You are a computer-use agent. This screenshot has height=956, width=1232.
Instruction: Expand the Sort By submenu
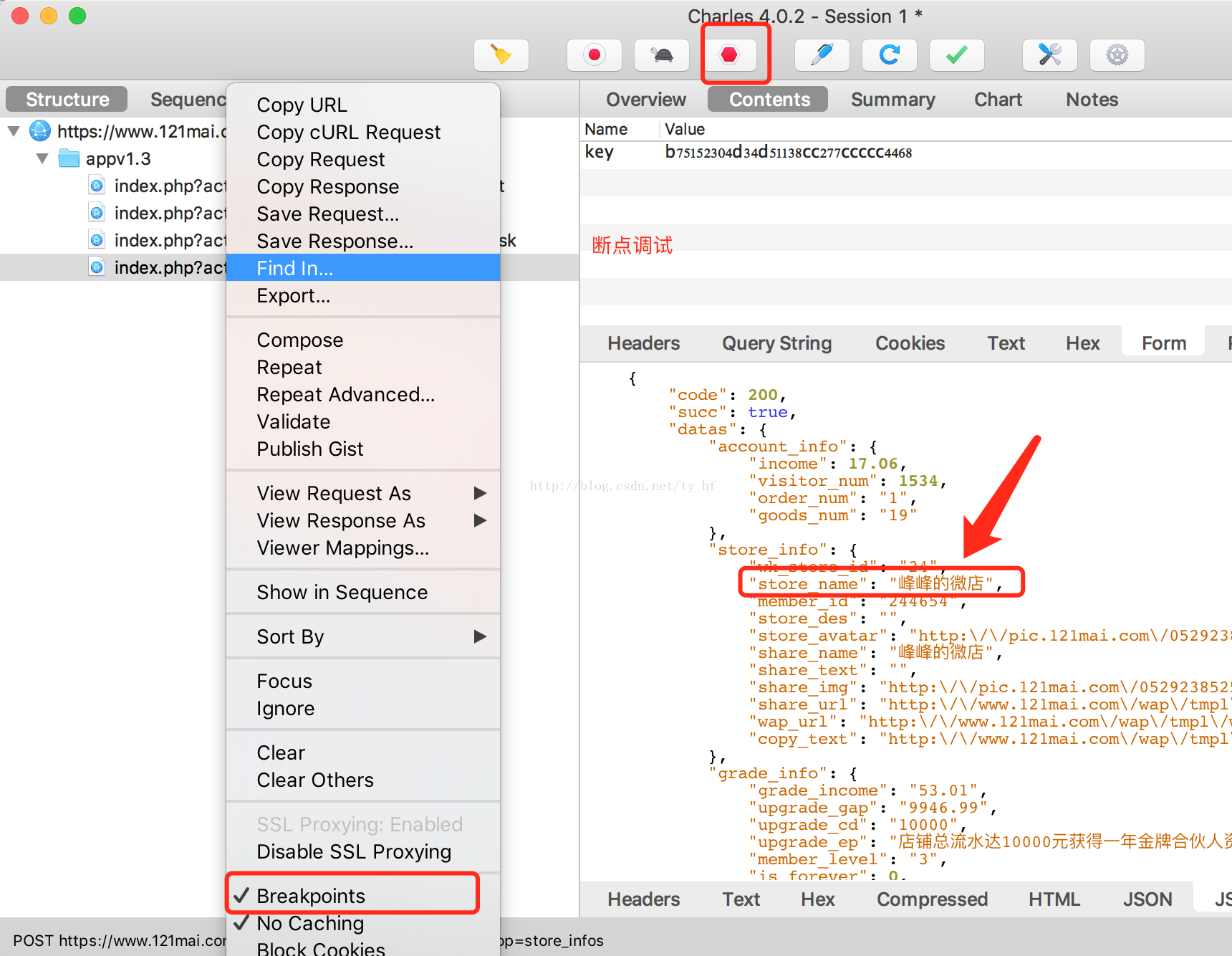coord(363,636)
